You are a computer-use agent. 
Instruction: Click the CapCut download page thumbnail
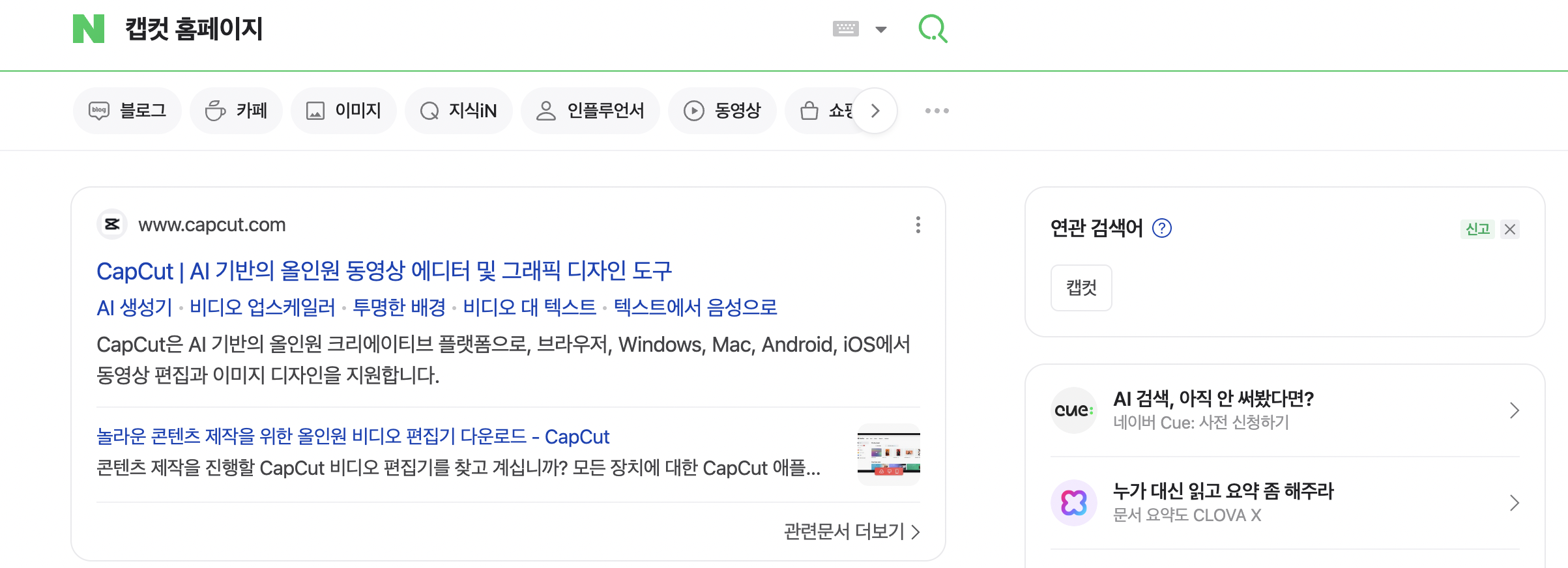coord(888,455)
